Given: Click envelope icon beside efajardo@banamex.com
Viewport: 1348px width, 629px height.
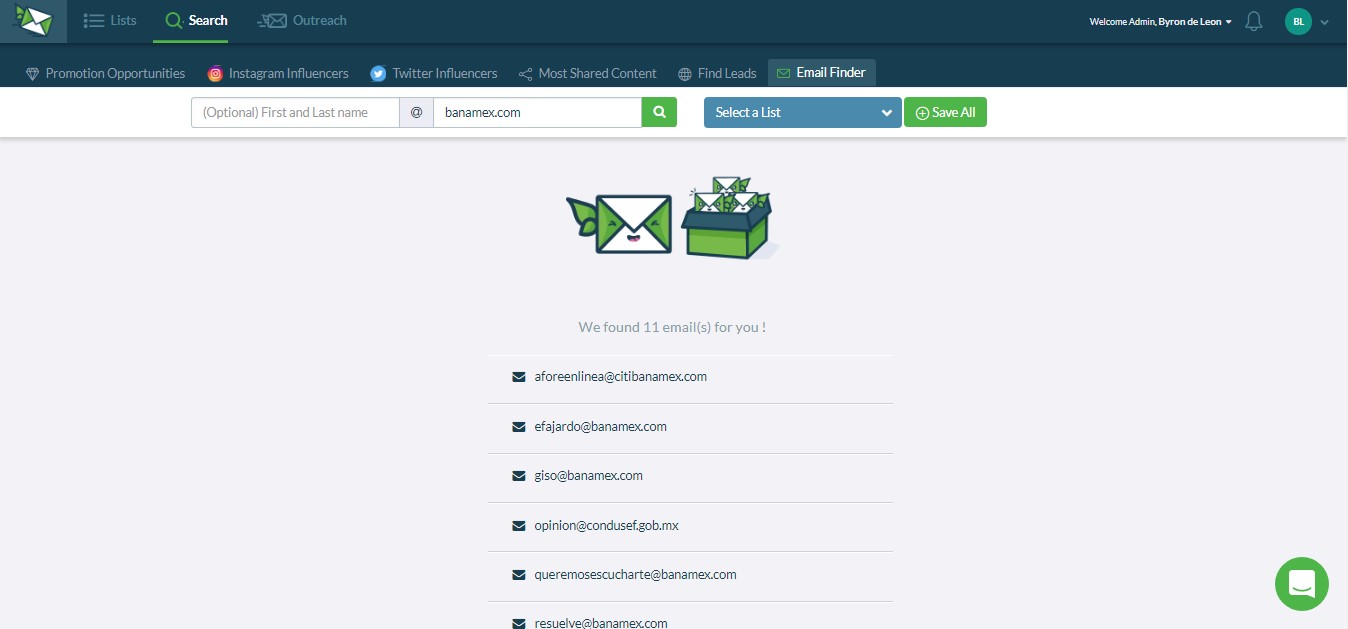Looking at the screenshot, I should point(518,427).
